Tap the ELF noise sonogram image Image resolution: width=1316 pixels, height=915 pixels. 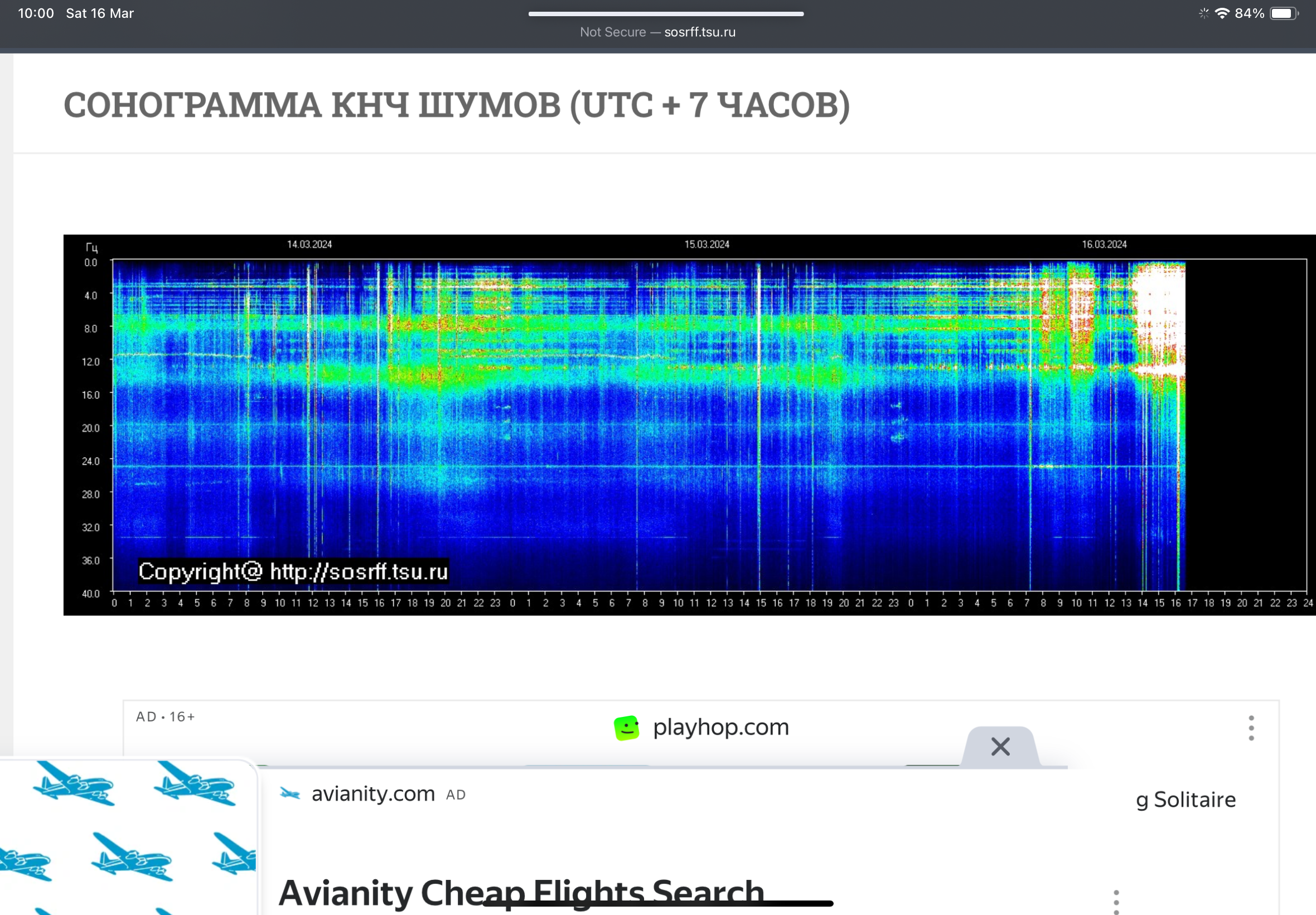[x=689, y=425]
